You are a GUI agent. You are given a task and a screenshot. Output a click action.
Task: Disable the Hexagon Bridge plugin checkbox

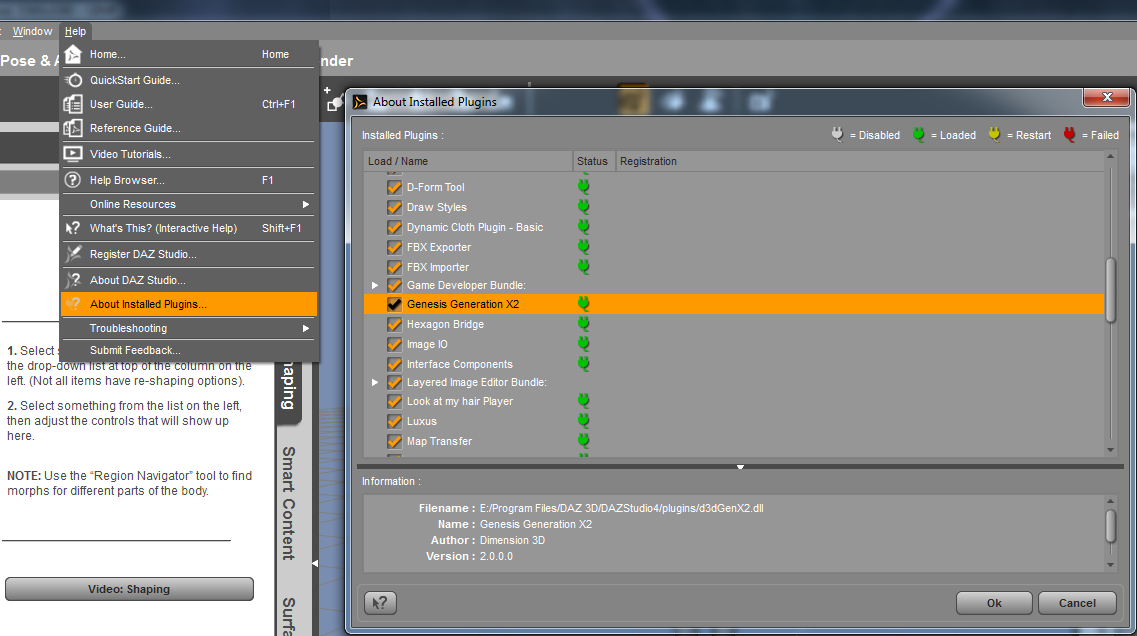click(394, 325)
